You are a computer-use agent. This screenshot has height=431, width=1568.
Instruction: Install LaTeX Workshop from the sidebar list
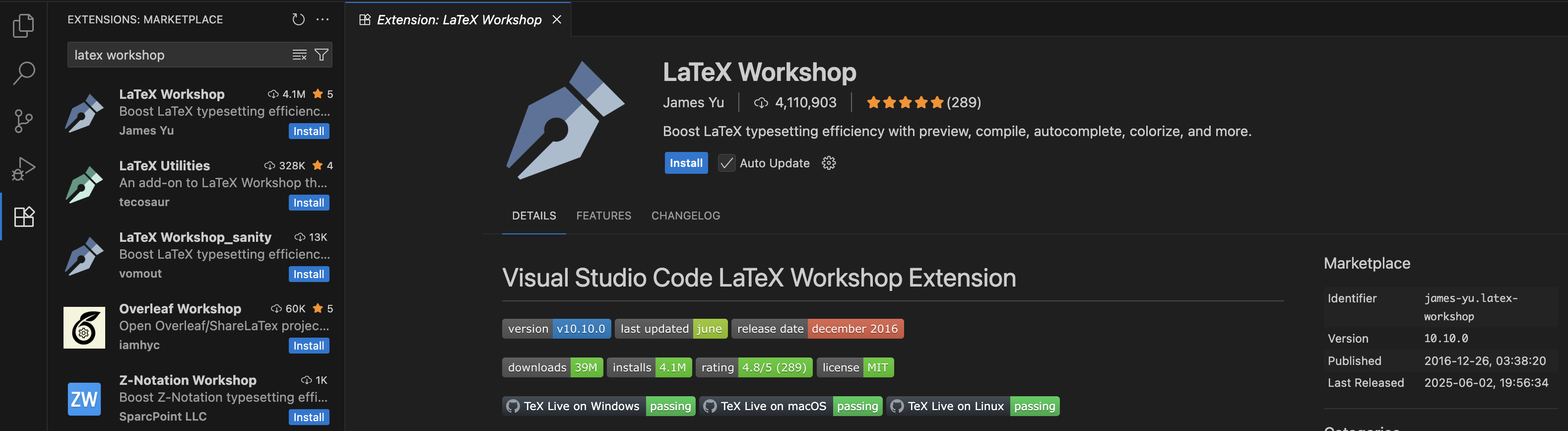[x=309, y=131]
